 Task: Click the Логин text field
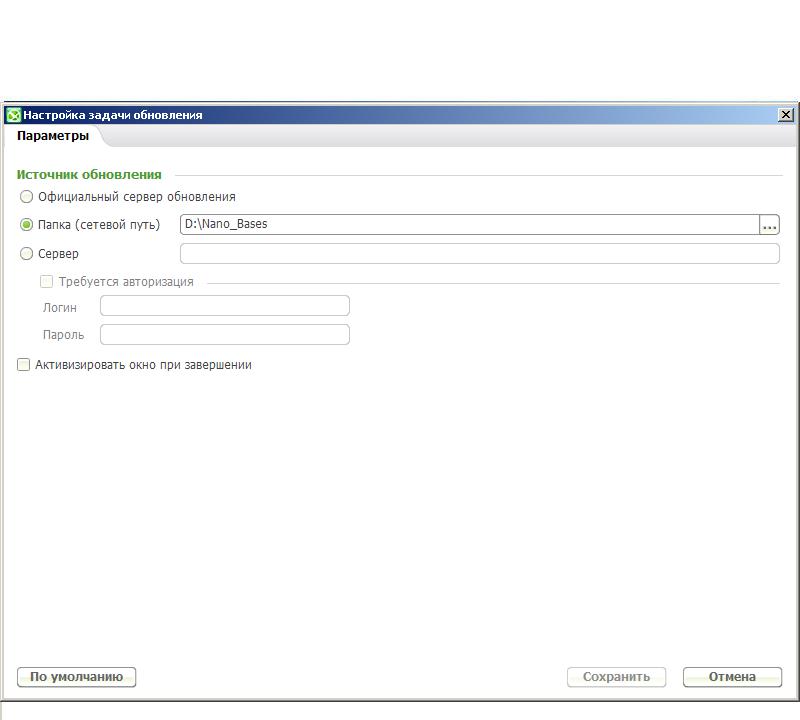pyautogui.click(x=225, y=306)
